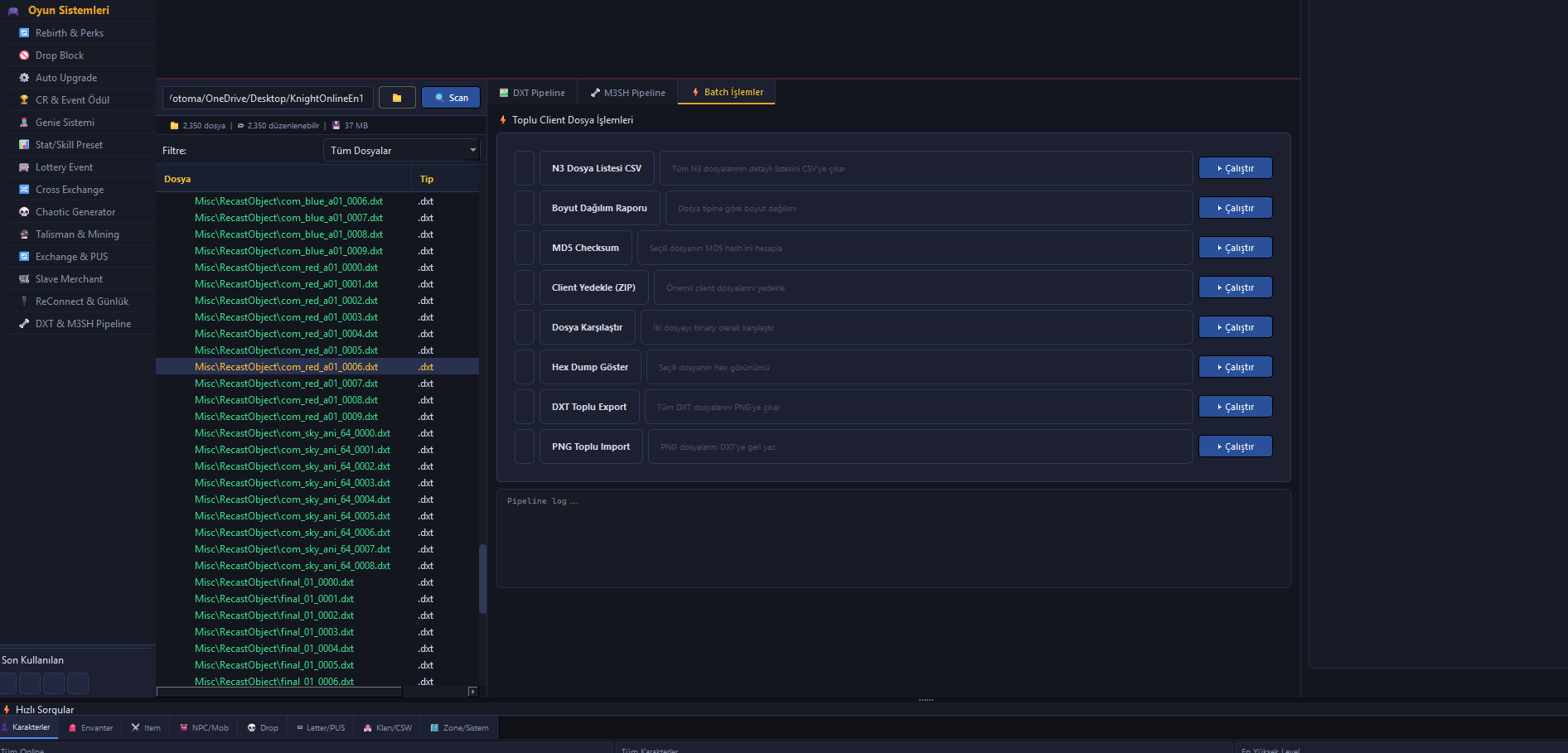
Task: Switch to the DXT Pipeline tab
Action: click(x=532, y=93)
